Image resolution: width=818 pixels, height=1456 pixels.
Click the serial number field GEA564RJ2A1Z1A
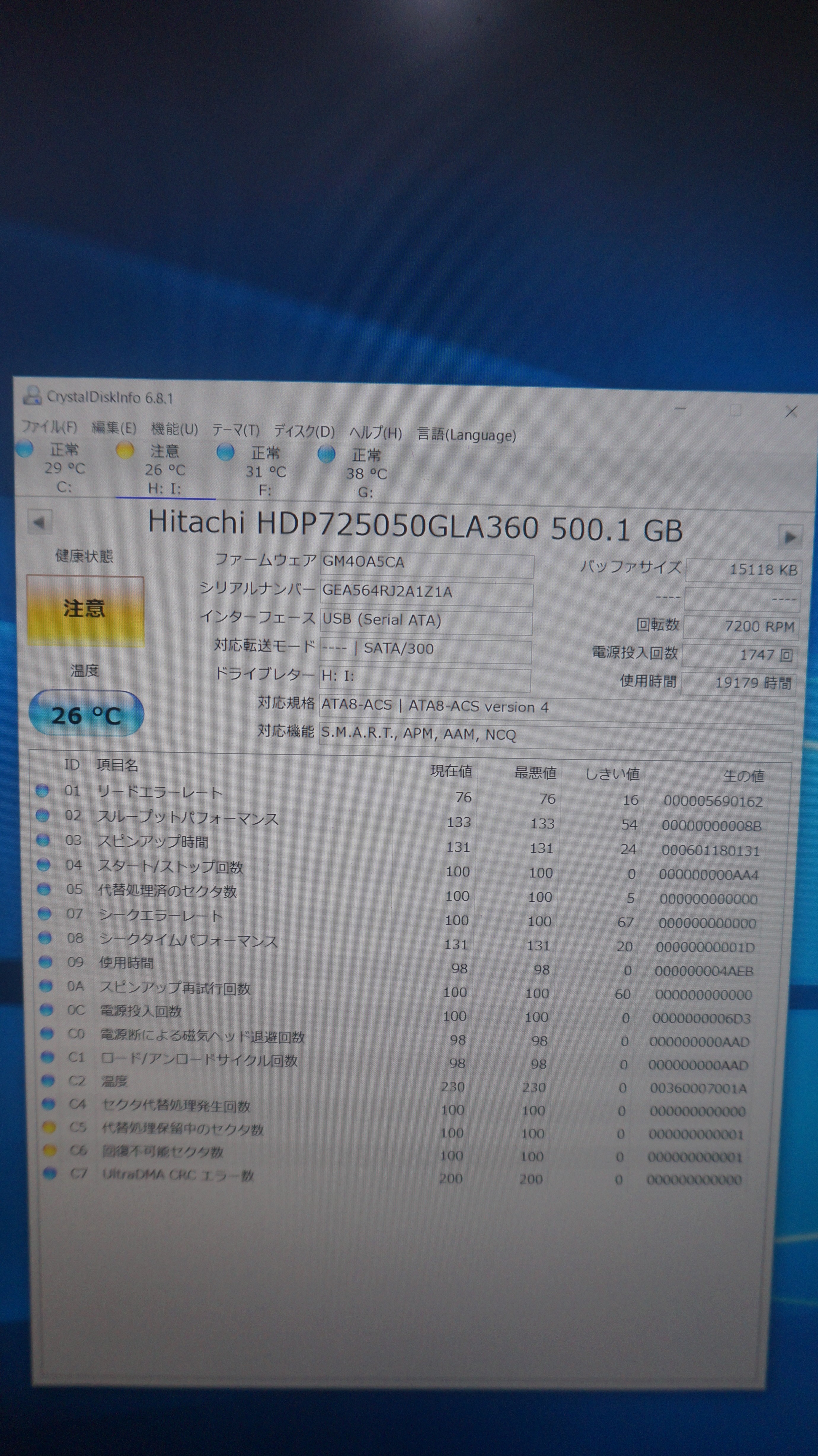click(x=426, y=593)
